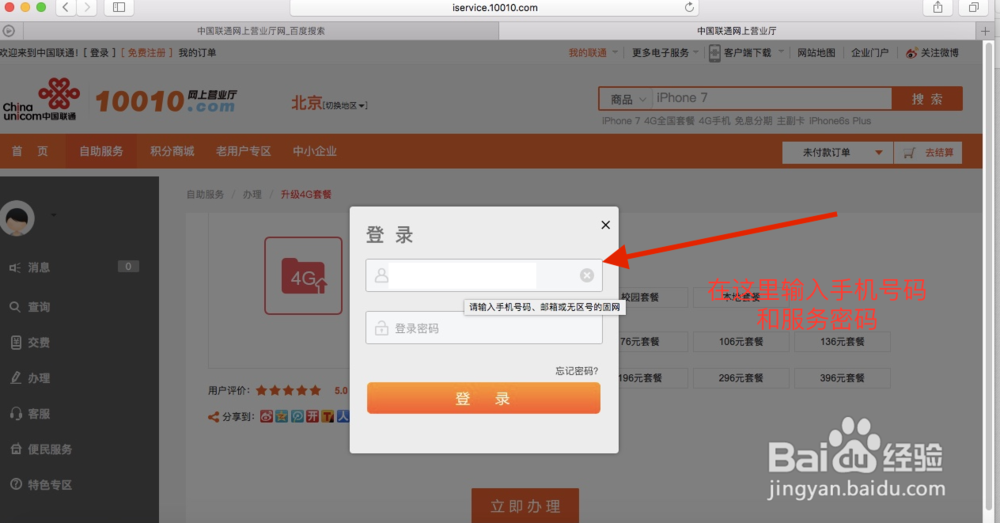Reload the page with refresh icon
Viewport: 1000px width, 523px height.
[689, 7]
